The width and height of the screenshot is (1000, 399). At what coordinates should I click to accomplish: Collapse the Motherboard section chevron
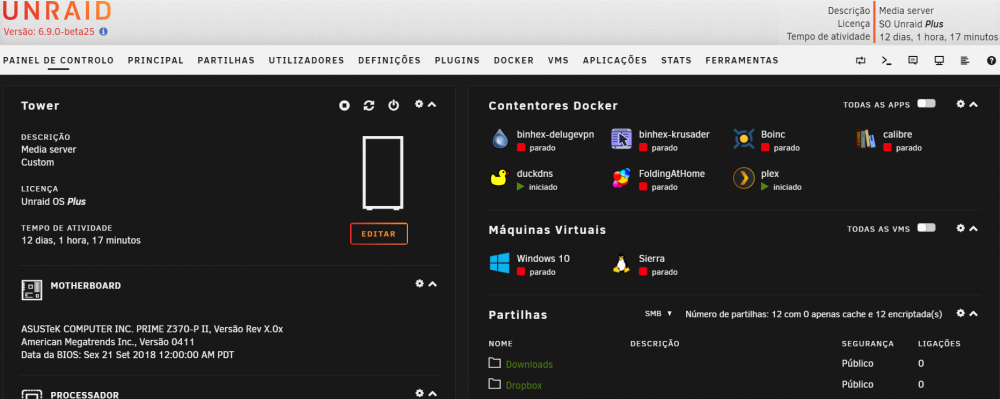[432, 284]
